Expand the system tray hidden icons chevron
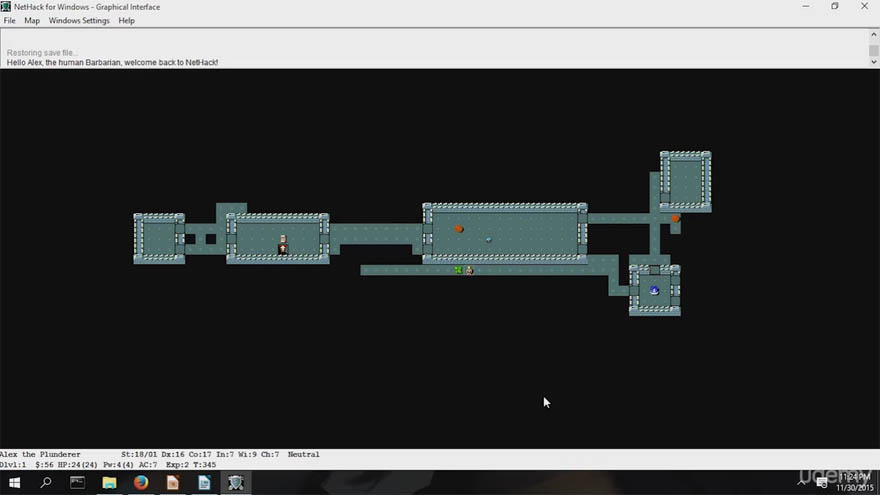Image resolution: width=880 pixels, height=495 pixels. click(802, 483)
